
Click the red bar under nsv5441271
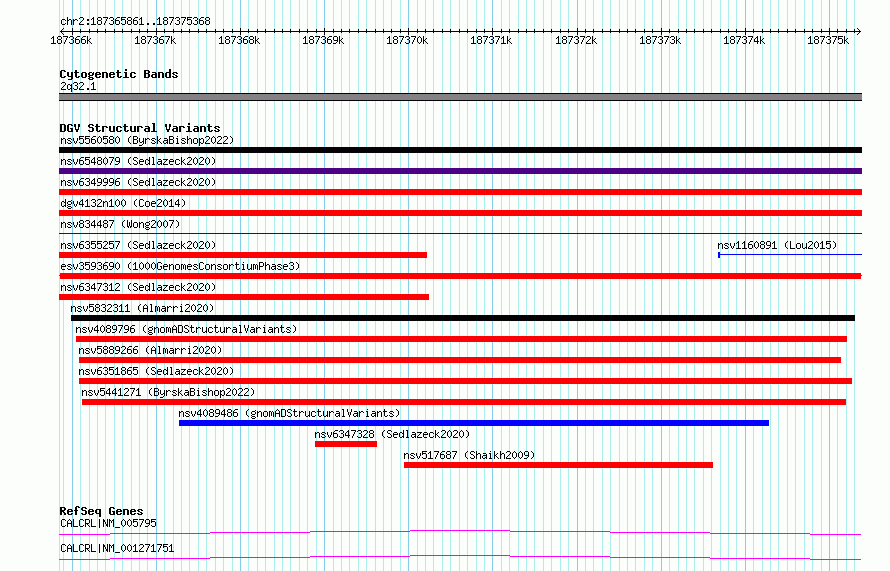[x=464, y=402]
